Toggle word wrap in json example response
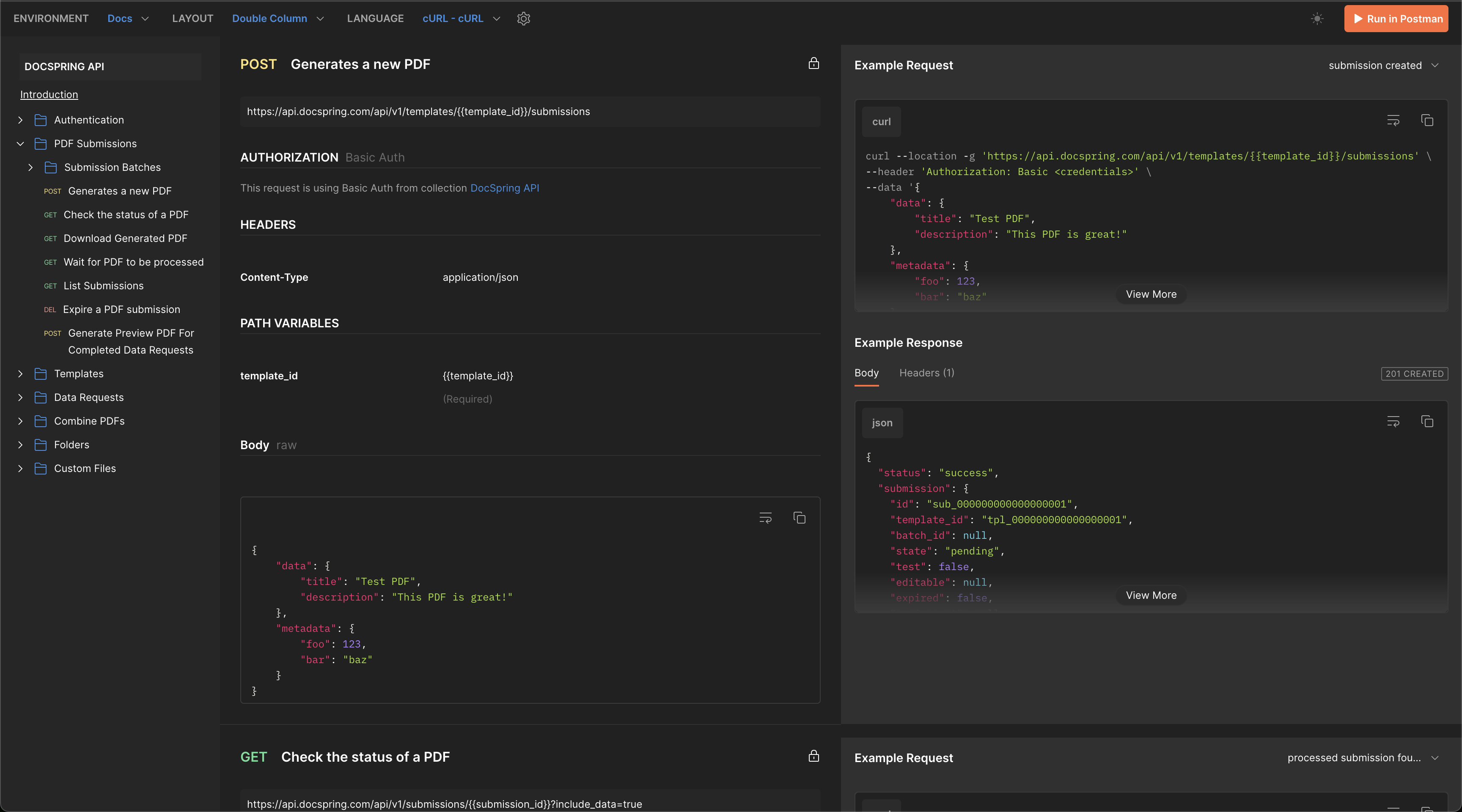The width and height of the screenshot is (1462, 812). point(1393,422)
